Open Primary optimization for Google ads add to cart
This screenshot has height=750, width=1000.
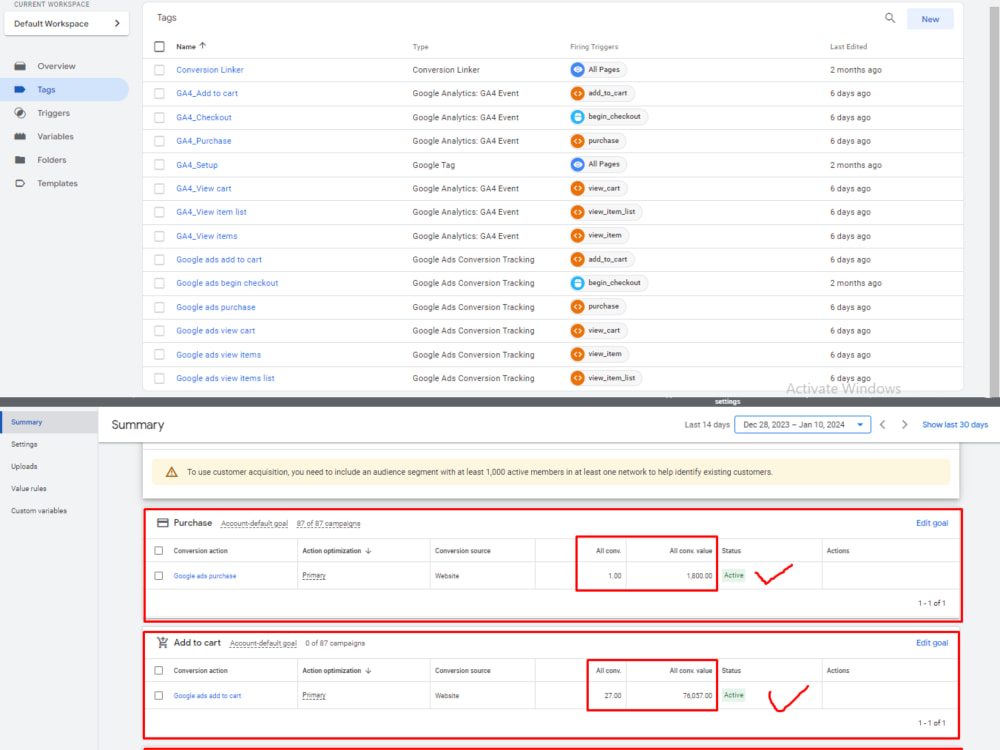[x=314, y=695]
